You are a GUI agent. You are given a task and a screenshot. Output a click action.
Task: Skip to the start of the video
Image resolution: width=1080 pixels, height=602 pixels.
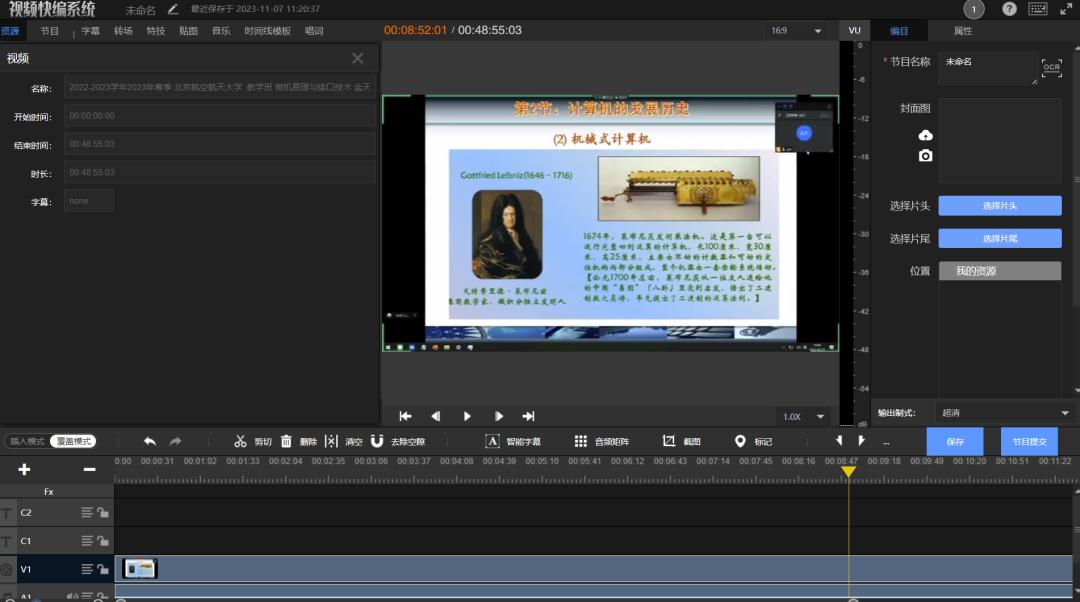pyautogui.click(x=405, y=416)
